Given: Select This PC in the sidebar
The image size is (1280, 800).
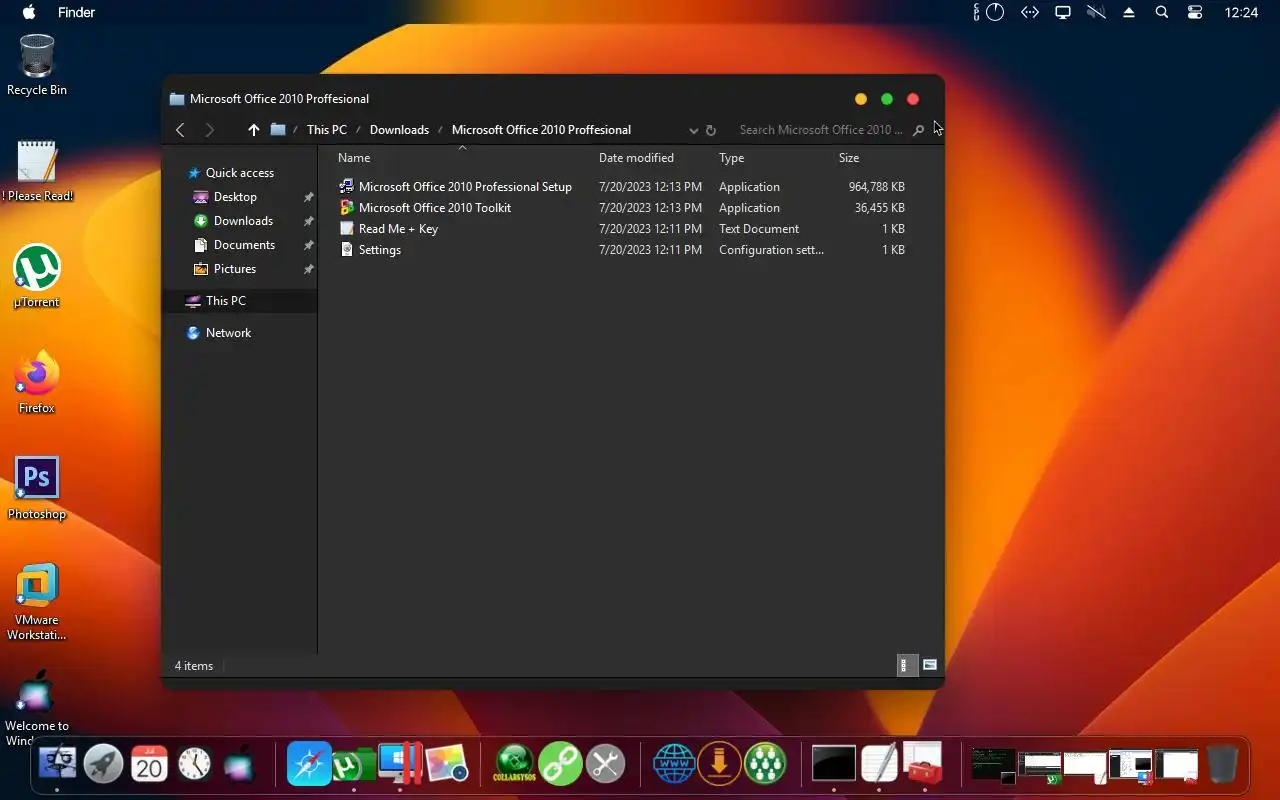Looking at the screenshot, I should (x=240, y=301).
